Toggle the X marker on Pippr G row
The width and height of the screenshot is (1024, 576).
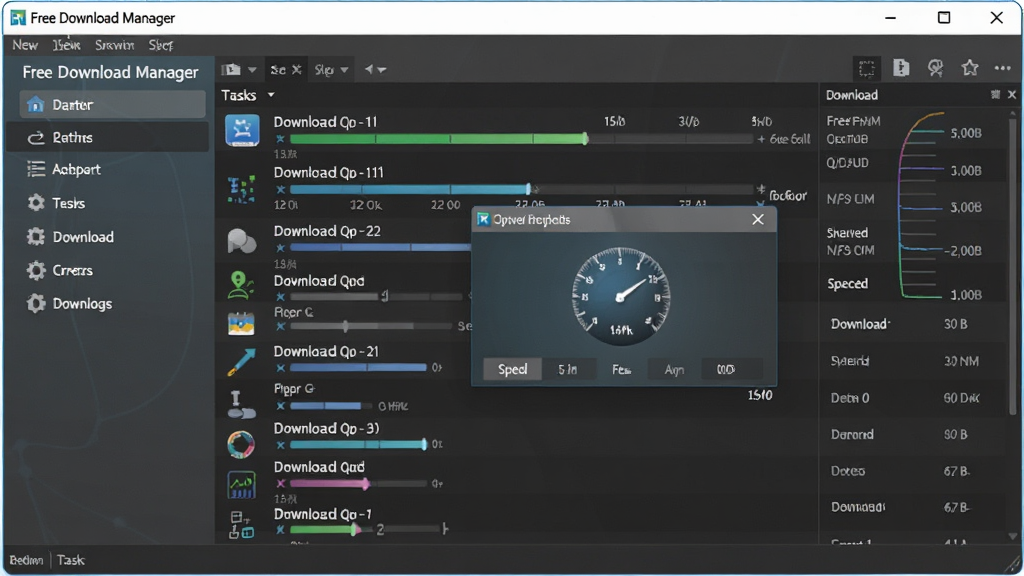pyautogui.click(x=280, y=406)
